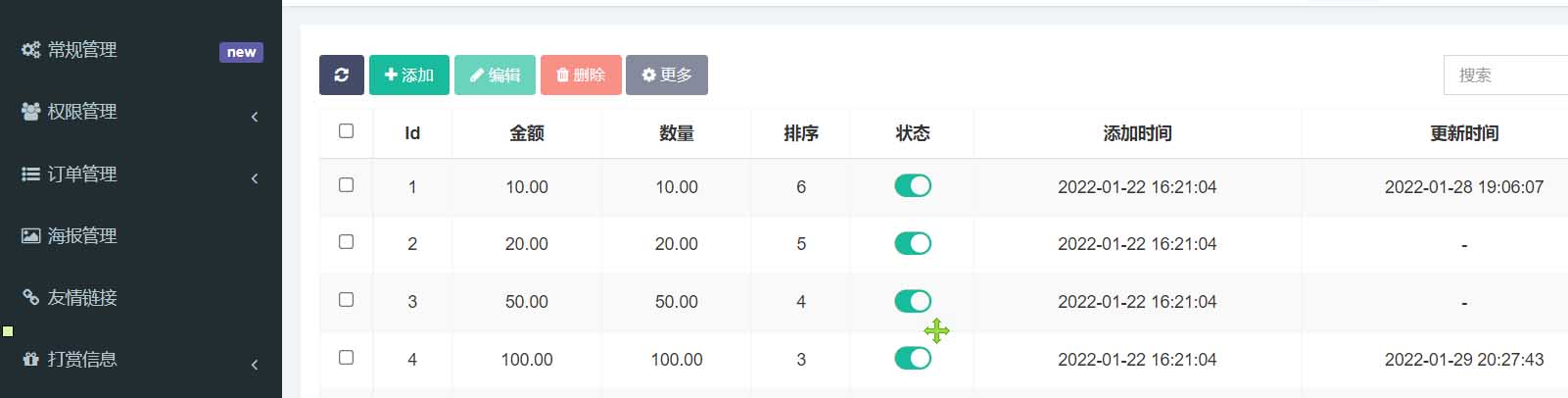Viewport: 1568px width, 398px height.
Task: Expand the 订单管理 submenu chevron
Action: tap(255, 178)
